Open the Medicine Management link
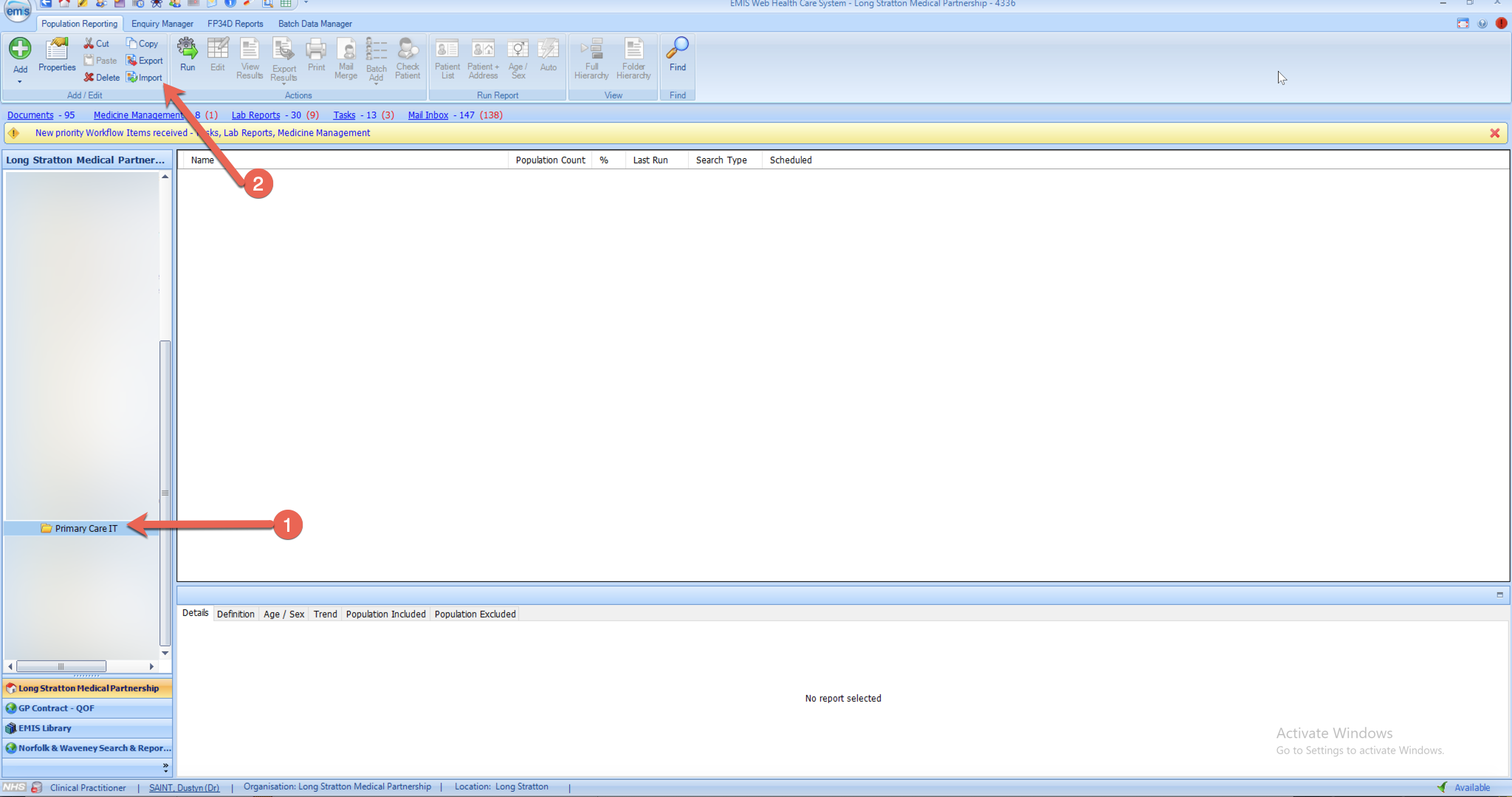This screenshot has width=1512, height=797. tap(139, 115)
